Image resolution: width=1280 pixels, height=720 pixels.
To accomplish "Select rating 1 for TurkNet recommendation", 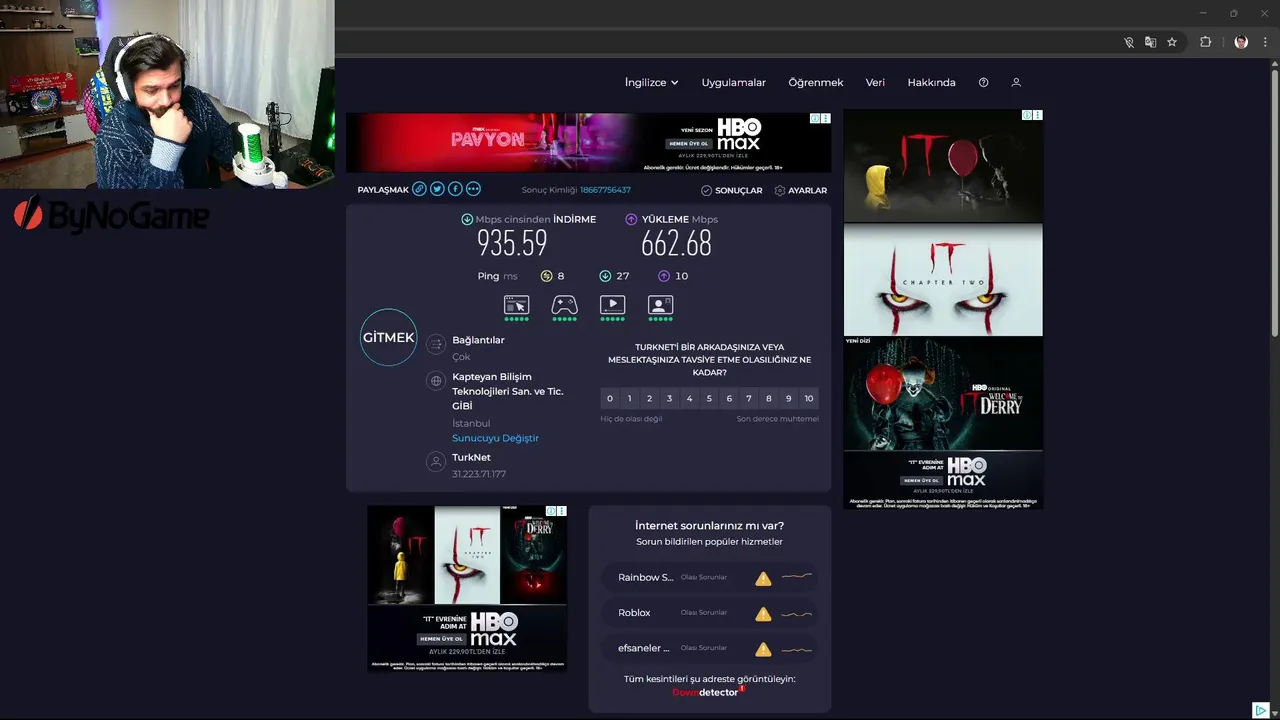I will point(629,398).
